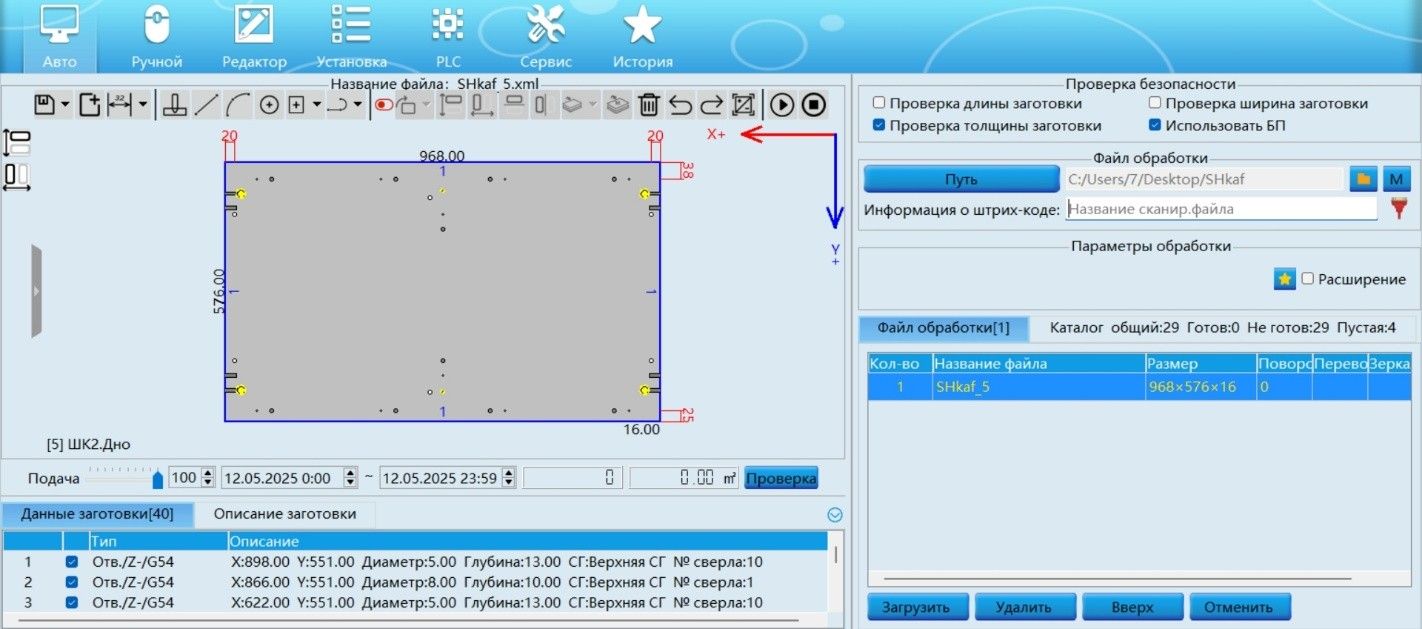Viewport: 1422px width, 629px height.
Task: Uncheck Проверка толщины заготовки
Action: pyautogui.click(x=879, y=126)
